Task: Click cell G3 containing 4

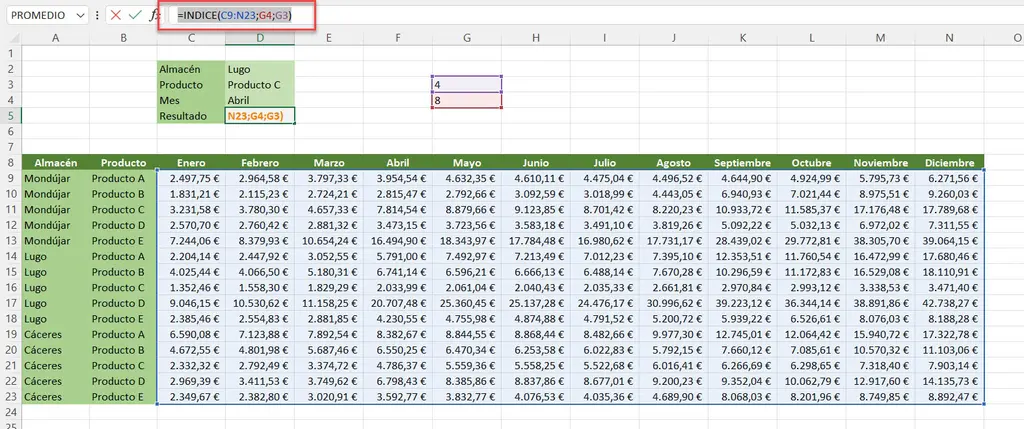Action: point(467,85)
